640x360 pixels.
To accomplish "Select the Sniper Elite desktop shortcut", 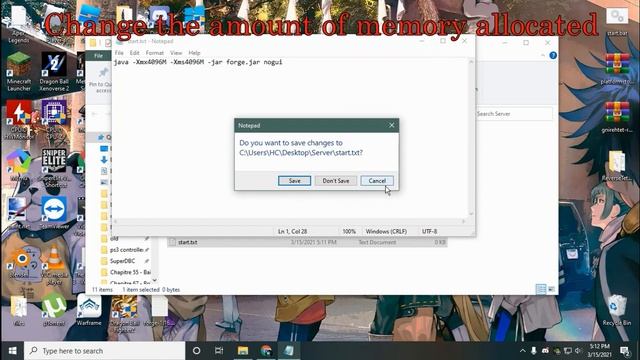I will click(x=54, y=167).
